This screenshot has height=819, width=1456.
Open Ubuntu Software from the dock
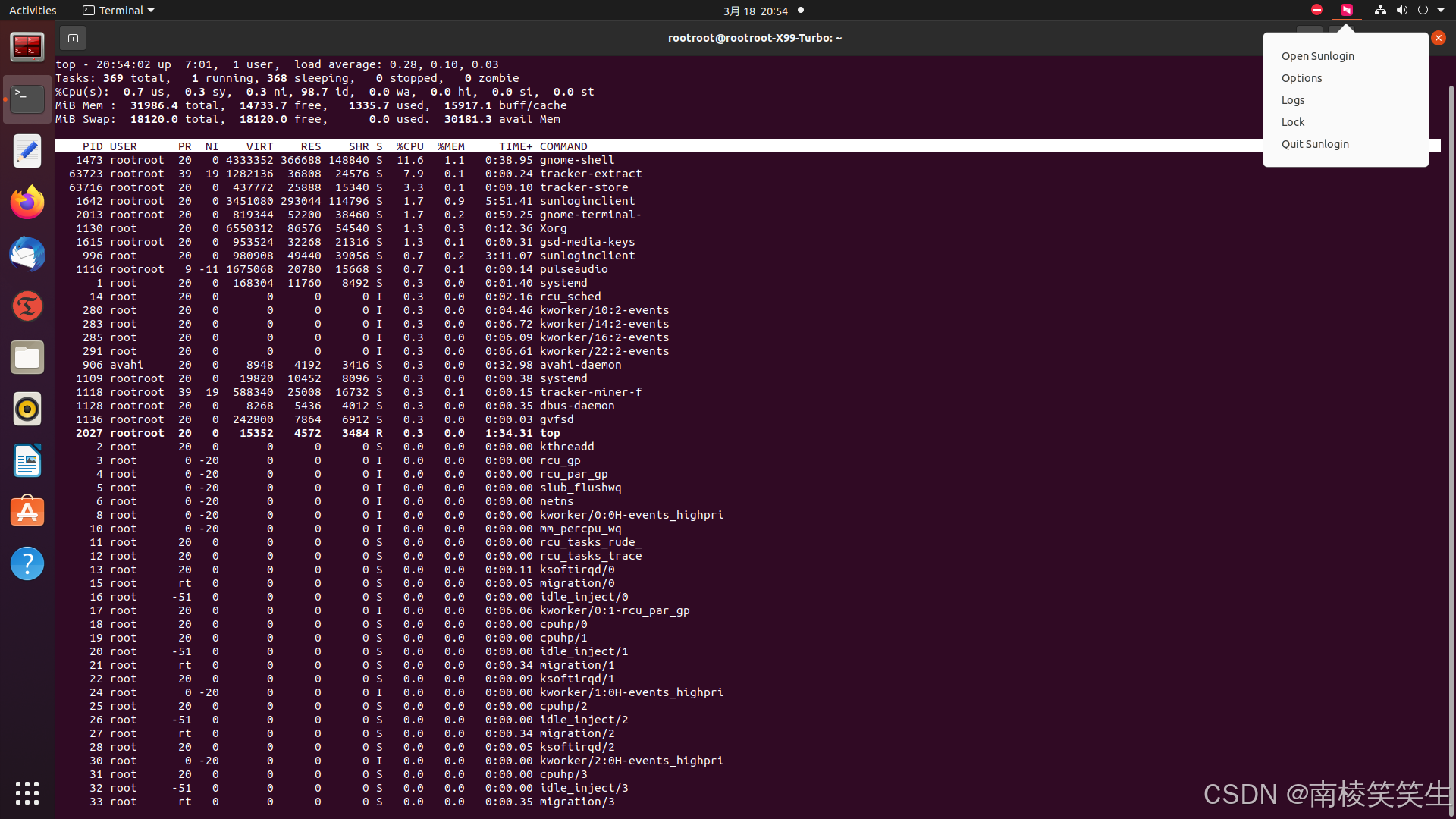[27, 512]
